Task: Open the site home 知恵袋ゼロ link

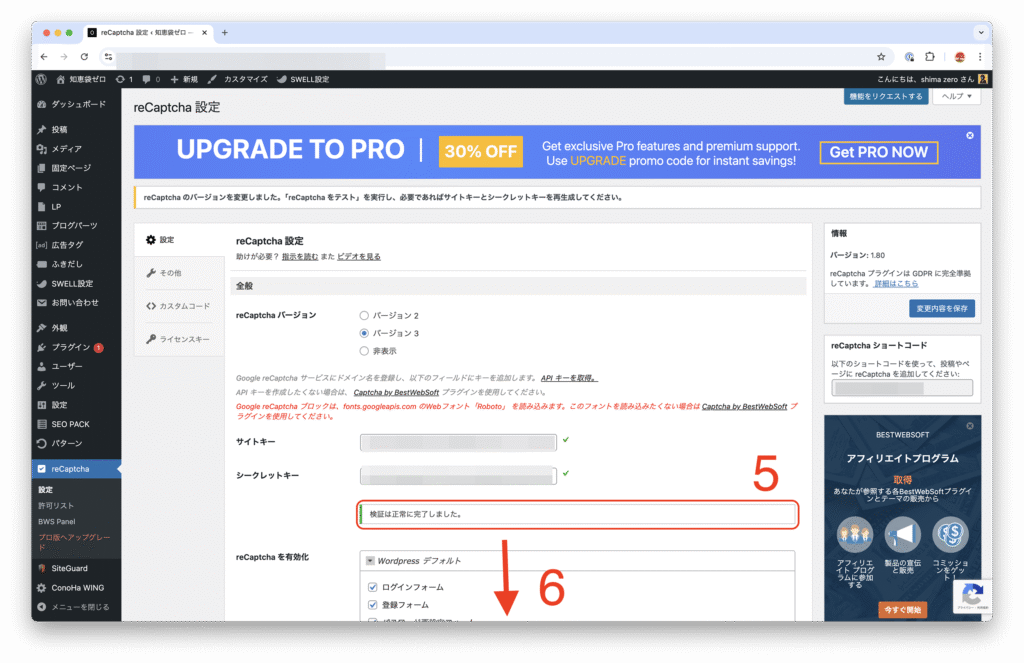Action: 81,79
